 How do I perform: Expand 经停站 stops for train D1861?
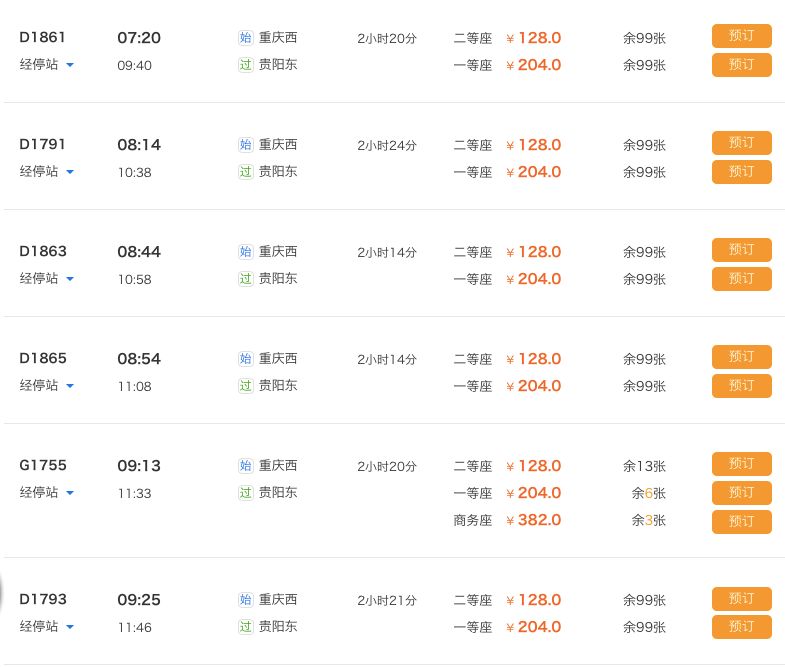pyautogui.click(x=47, y=65)
